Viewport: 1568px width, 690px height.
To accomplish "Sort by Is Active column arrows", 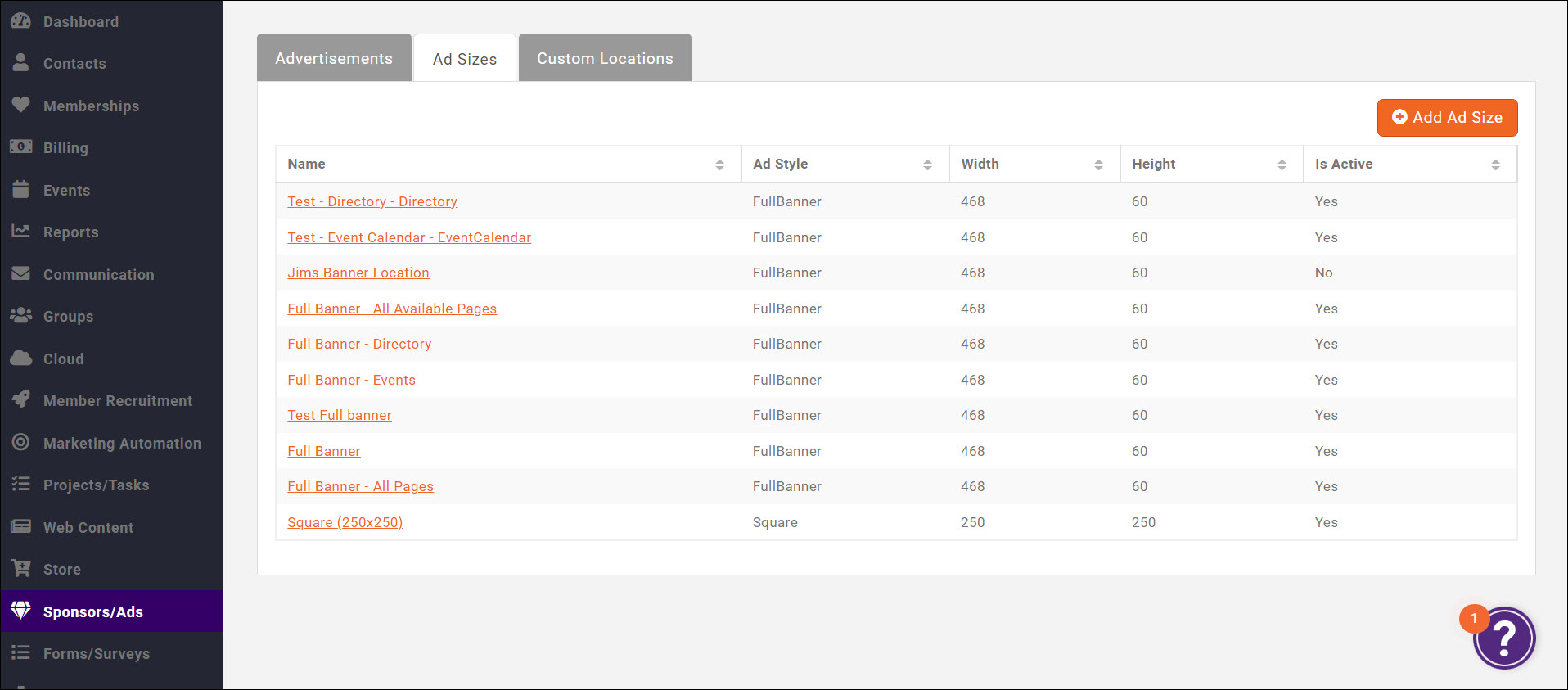I will (x=1495, y=165).
